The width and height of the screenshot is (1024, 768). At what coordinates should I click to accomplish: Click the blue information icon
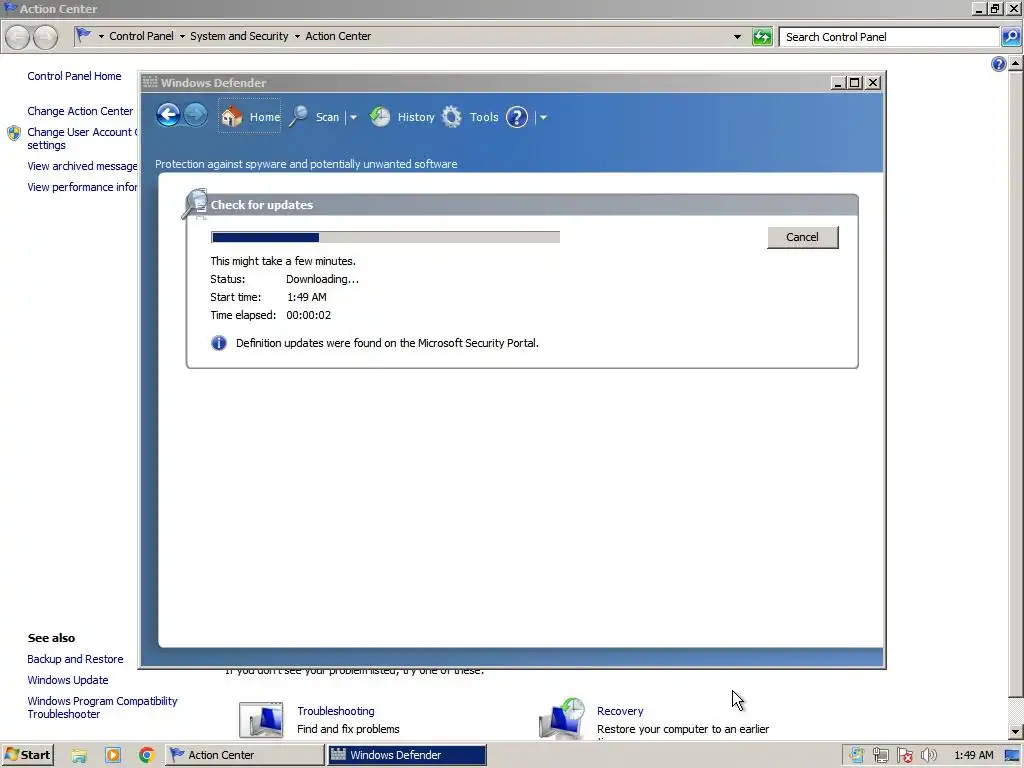(219, 343)
